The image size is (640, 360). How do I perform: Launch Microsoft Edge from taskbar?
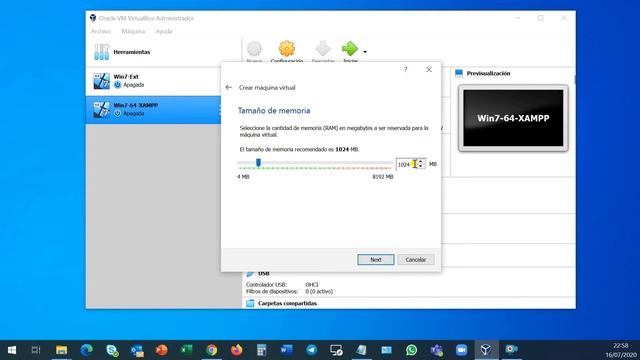(87, 350)
